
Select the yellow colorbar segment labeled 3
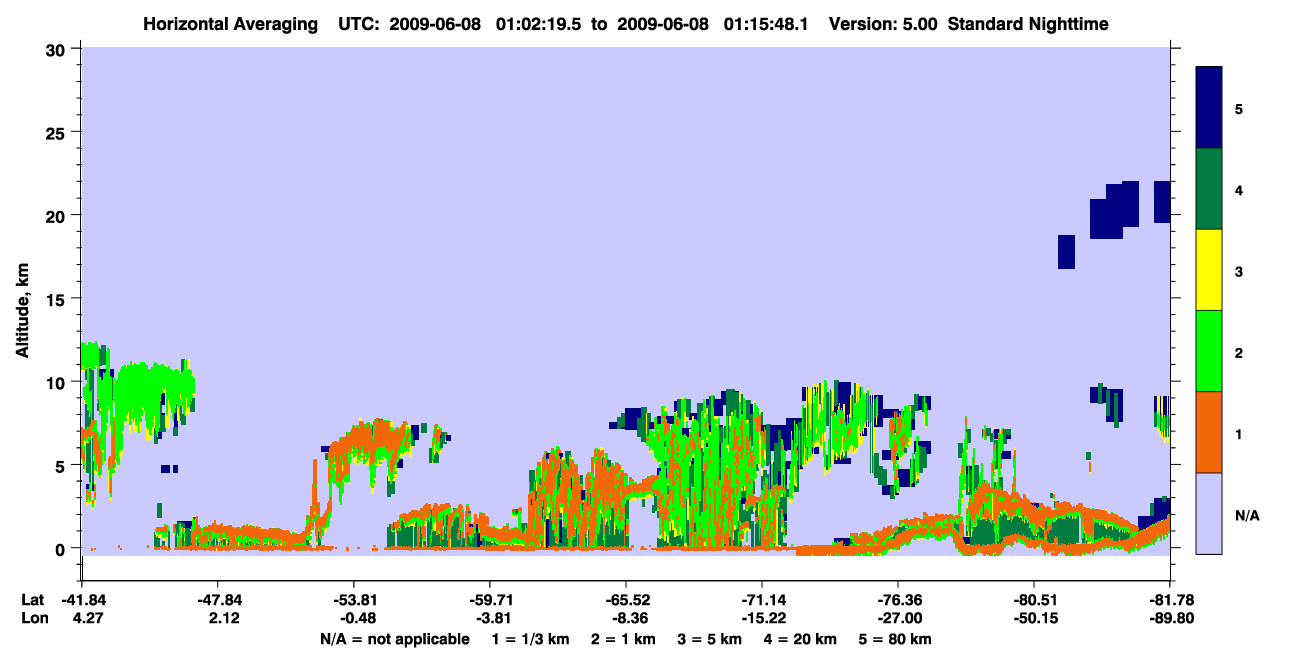(1209, 270)
